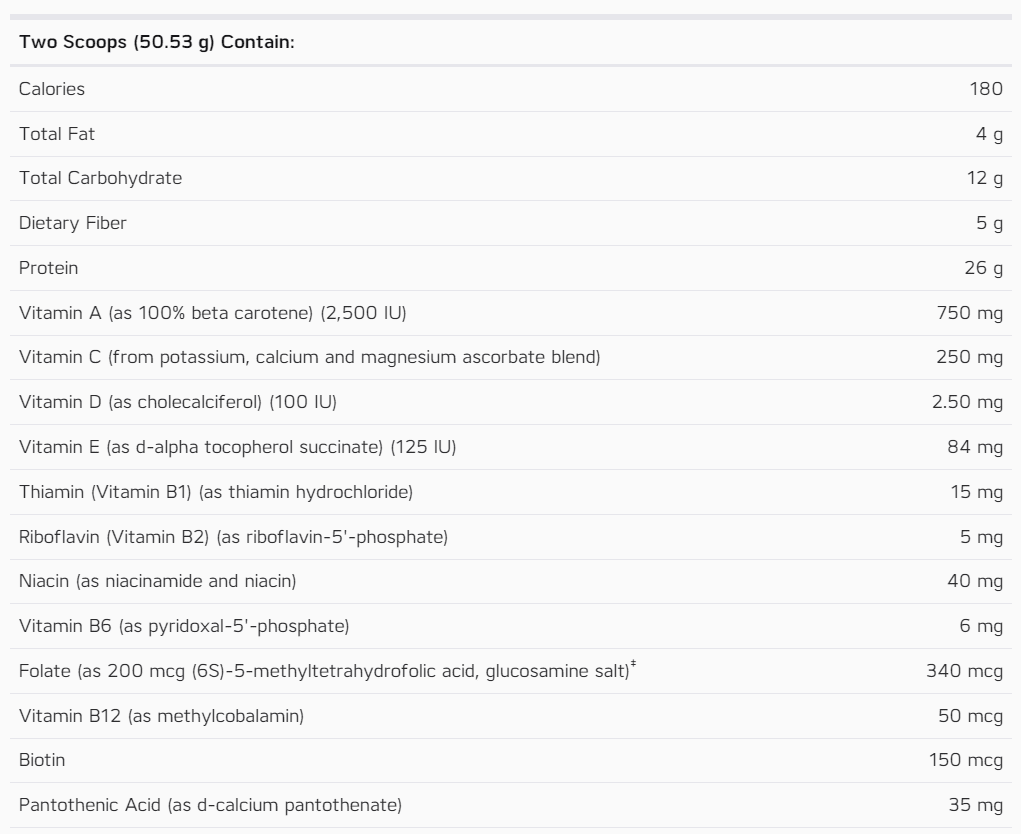Screen dimensions: 1021x834
Task: Select the Total Carbohydrate label
Action: pos(100,178)
